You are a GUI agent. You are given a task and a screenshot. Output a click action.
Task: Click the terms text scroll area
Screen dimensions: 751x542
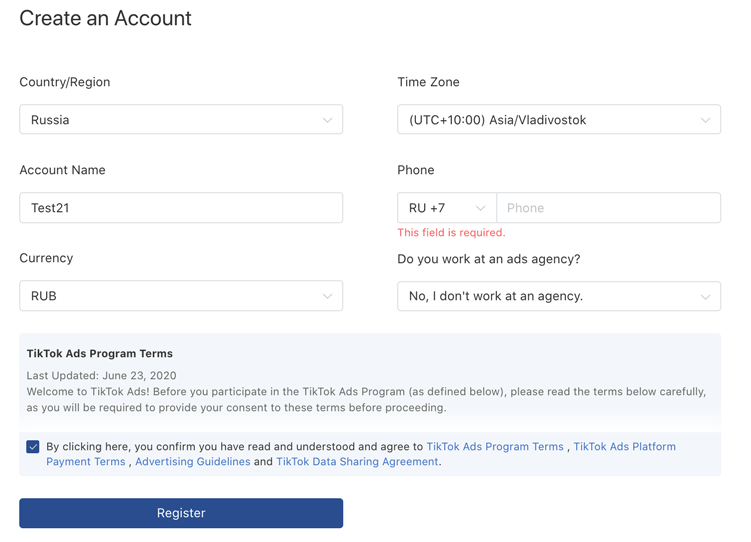coord(370,392)
